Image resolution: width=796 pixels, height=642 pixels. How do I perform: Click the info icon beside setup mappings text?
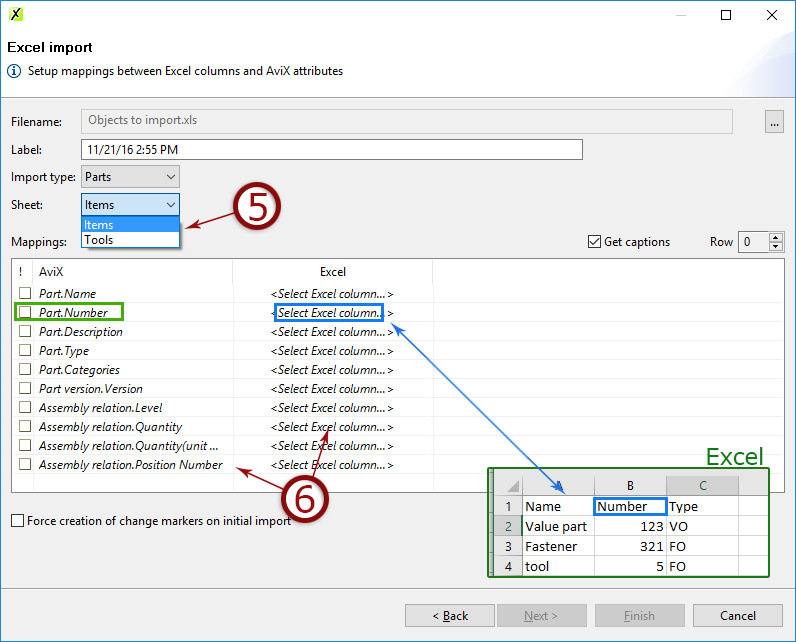click(x=15, y=72)
